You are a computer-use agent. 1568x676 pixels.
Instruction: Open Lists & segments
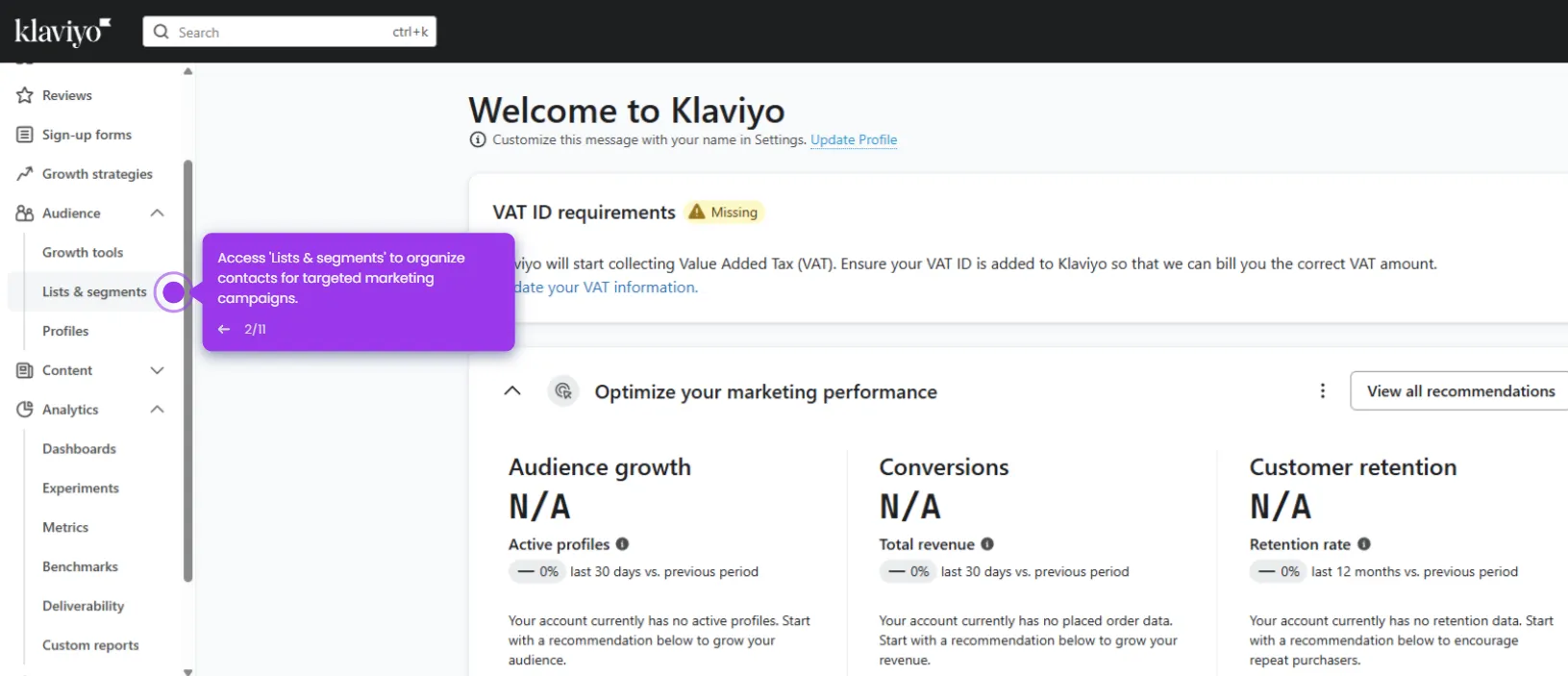coord(94,292)
